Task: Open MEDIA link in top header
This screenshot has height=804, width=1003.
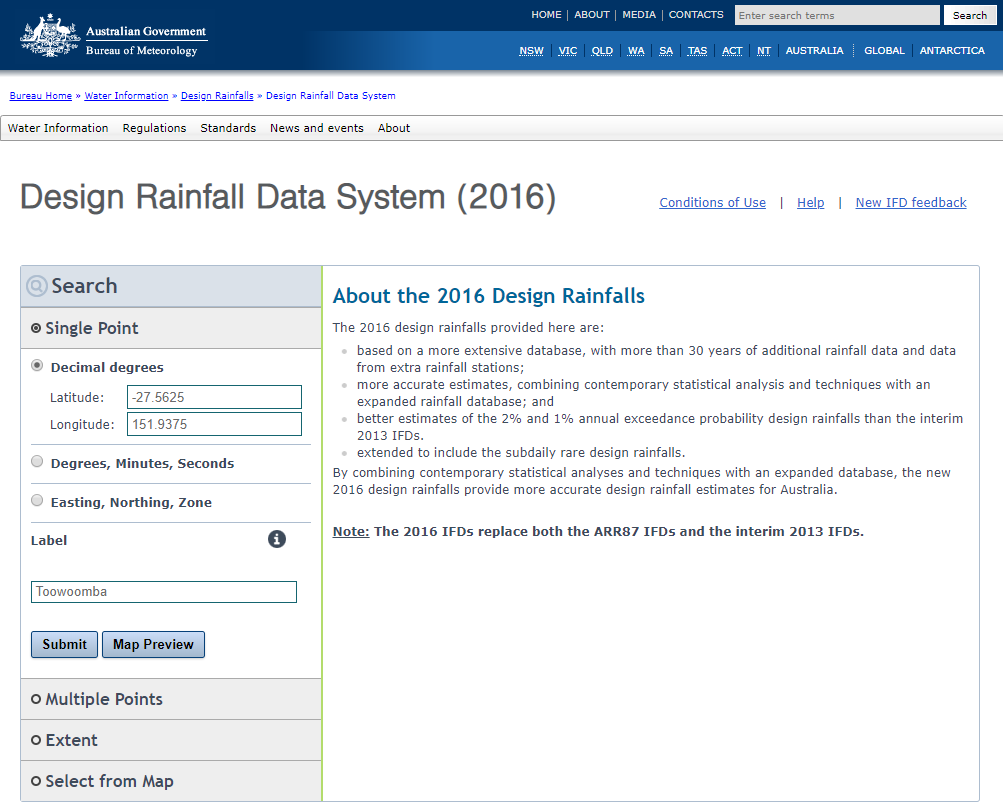Action: click(x=639, y=15)
